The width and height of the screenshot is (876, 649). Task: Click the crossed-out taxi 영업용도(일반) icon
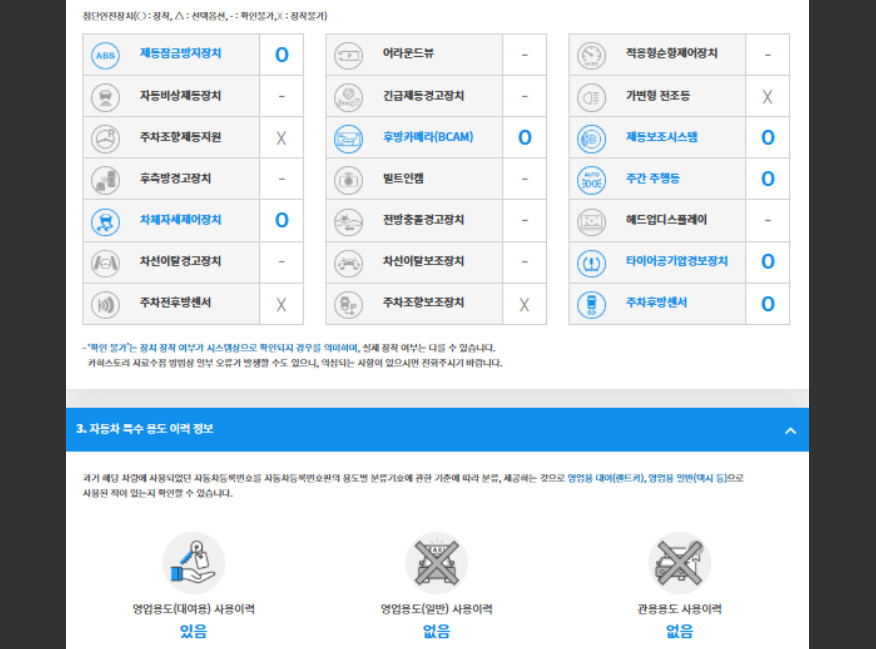click(436, 562)
